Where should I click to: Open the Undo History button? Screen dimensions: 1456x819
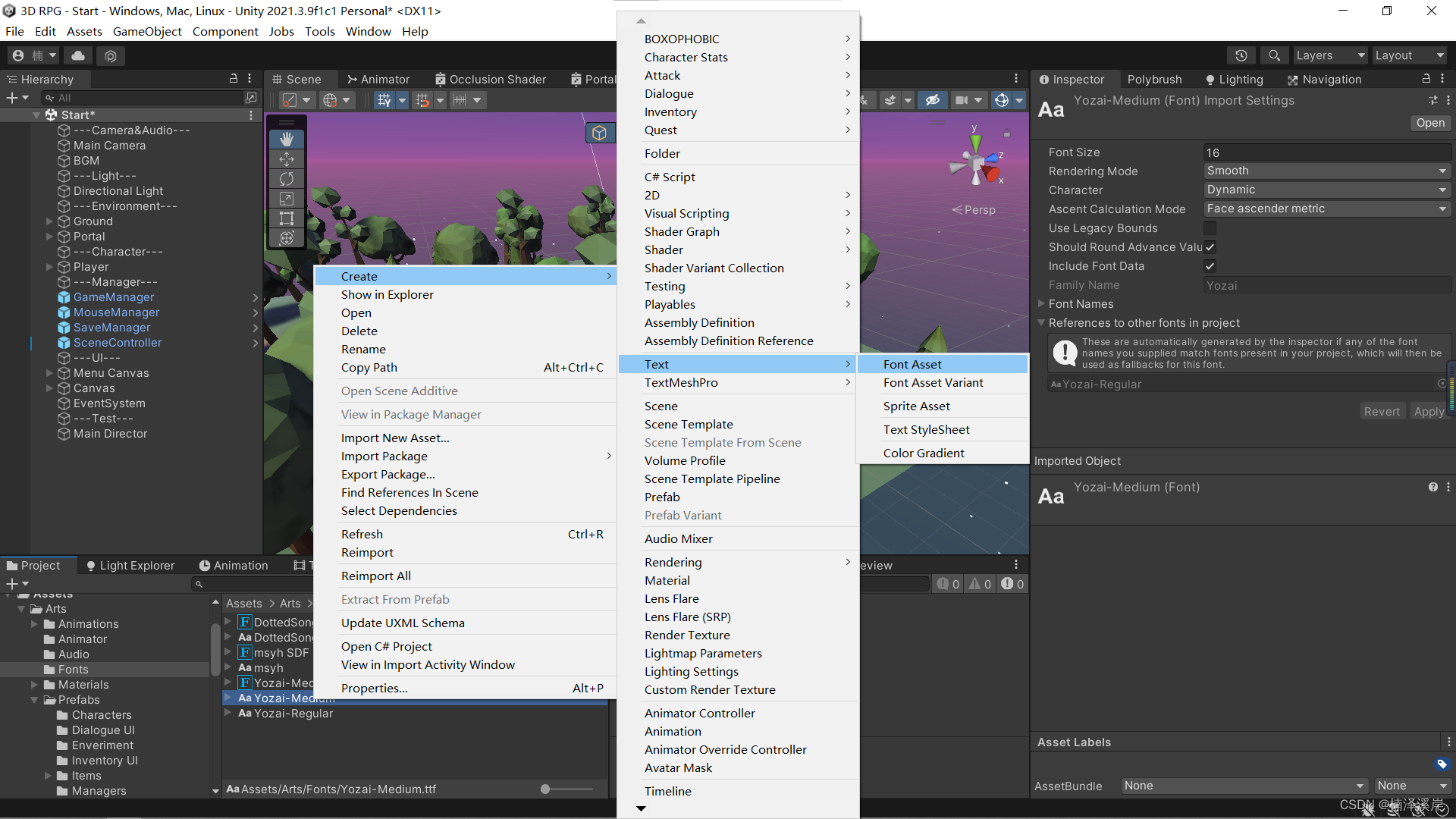[x=1241, y=55]
